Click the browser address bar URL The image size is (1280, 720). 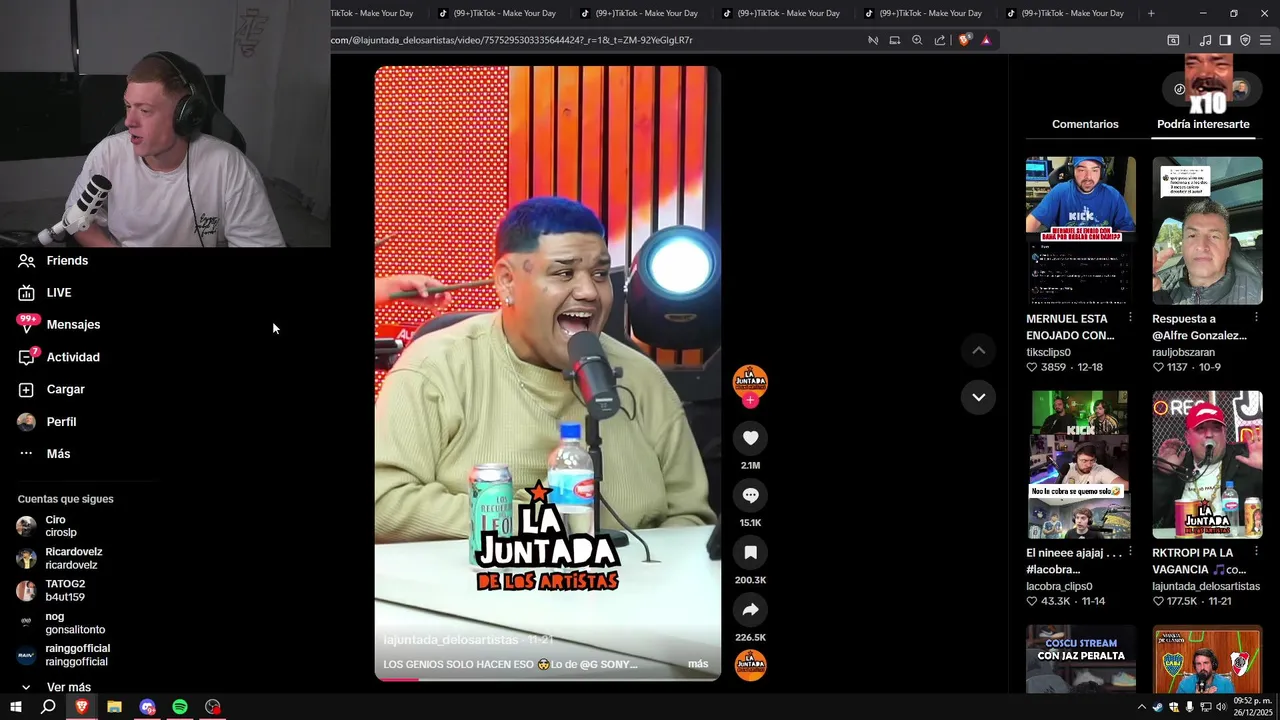512,40
